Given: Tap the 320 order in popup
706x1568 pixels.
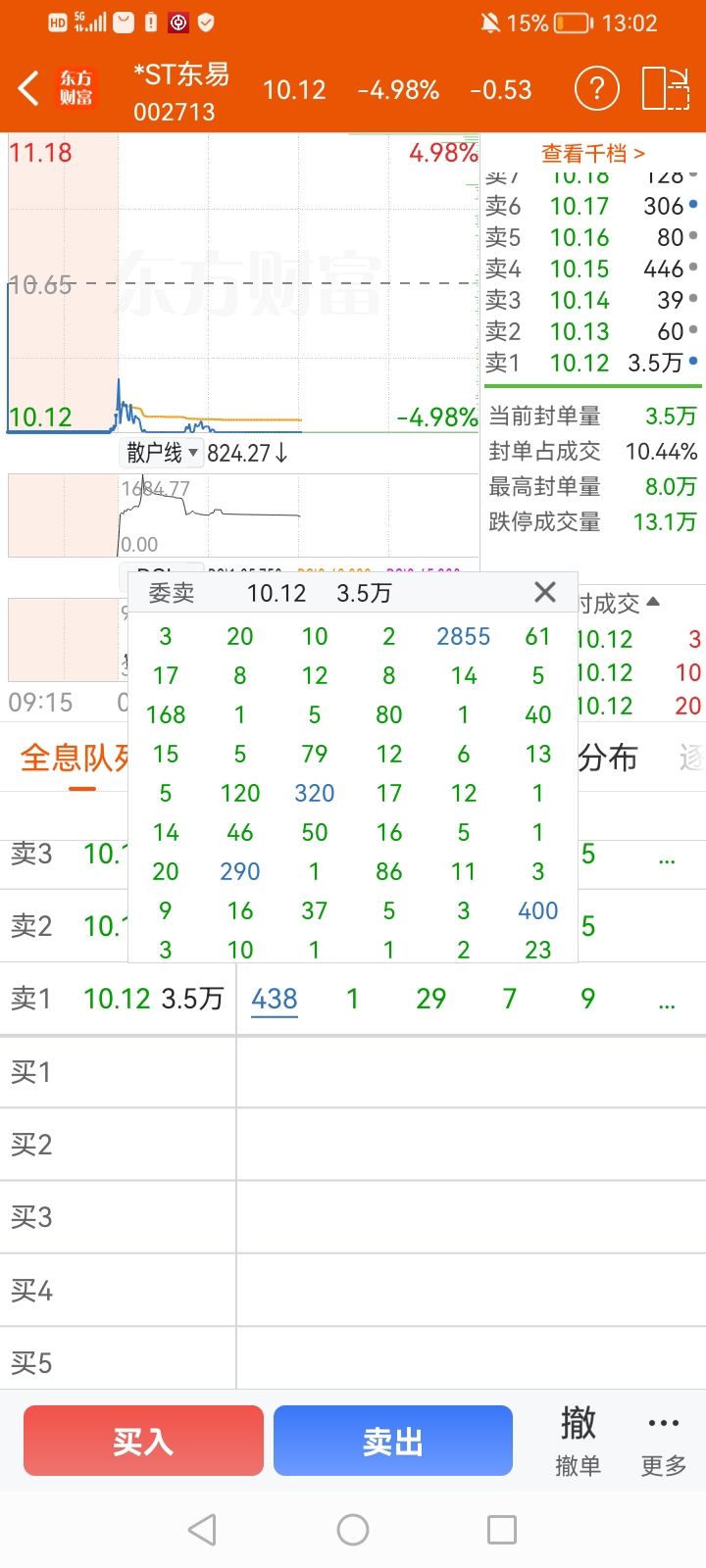Looking at the screenshot, I should [315, 793].
